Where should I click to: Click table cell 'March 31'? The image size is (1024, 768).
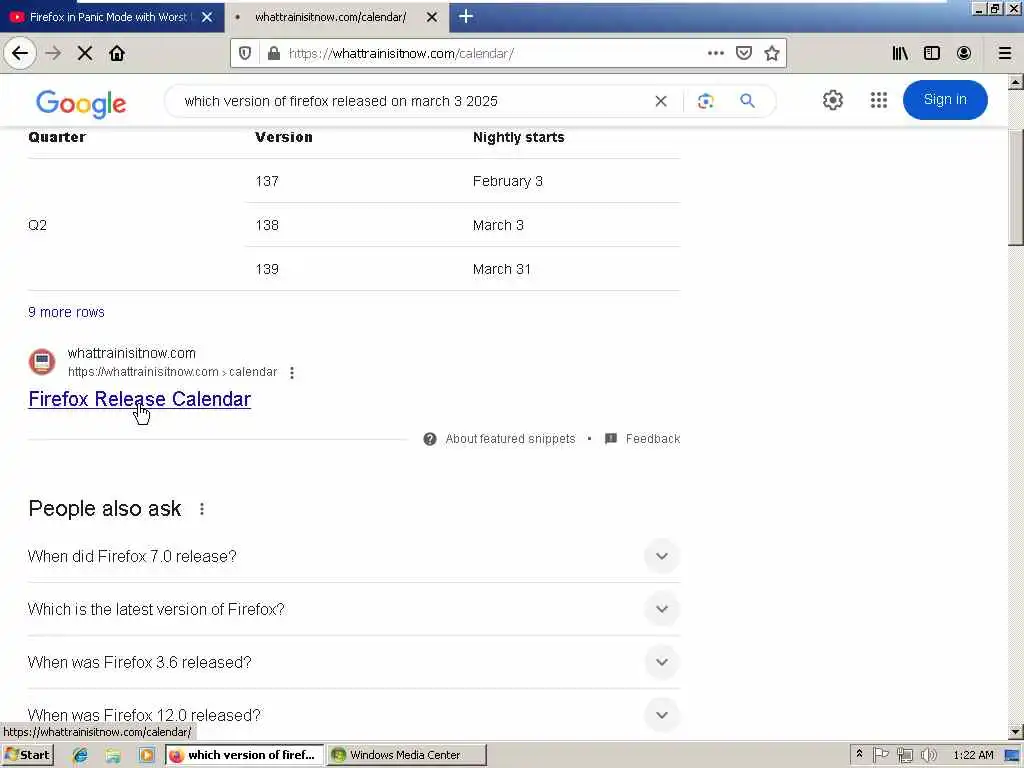point(502,269)
